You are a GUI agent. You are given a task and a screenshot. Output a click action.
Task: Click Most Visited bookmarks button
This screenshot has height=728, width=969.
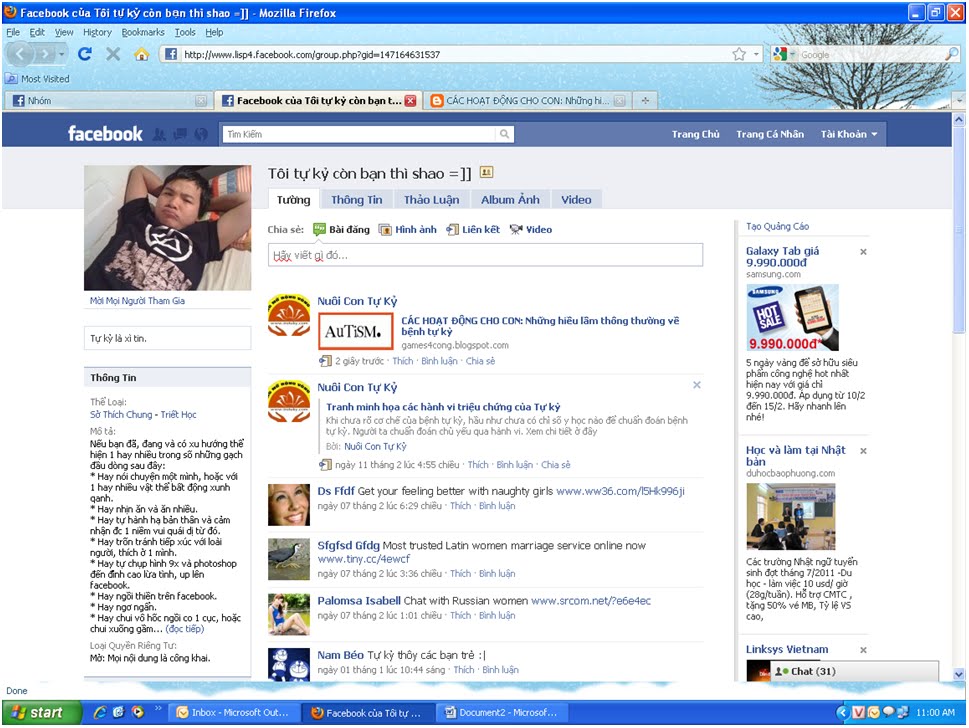coord(37,78)
